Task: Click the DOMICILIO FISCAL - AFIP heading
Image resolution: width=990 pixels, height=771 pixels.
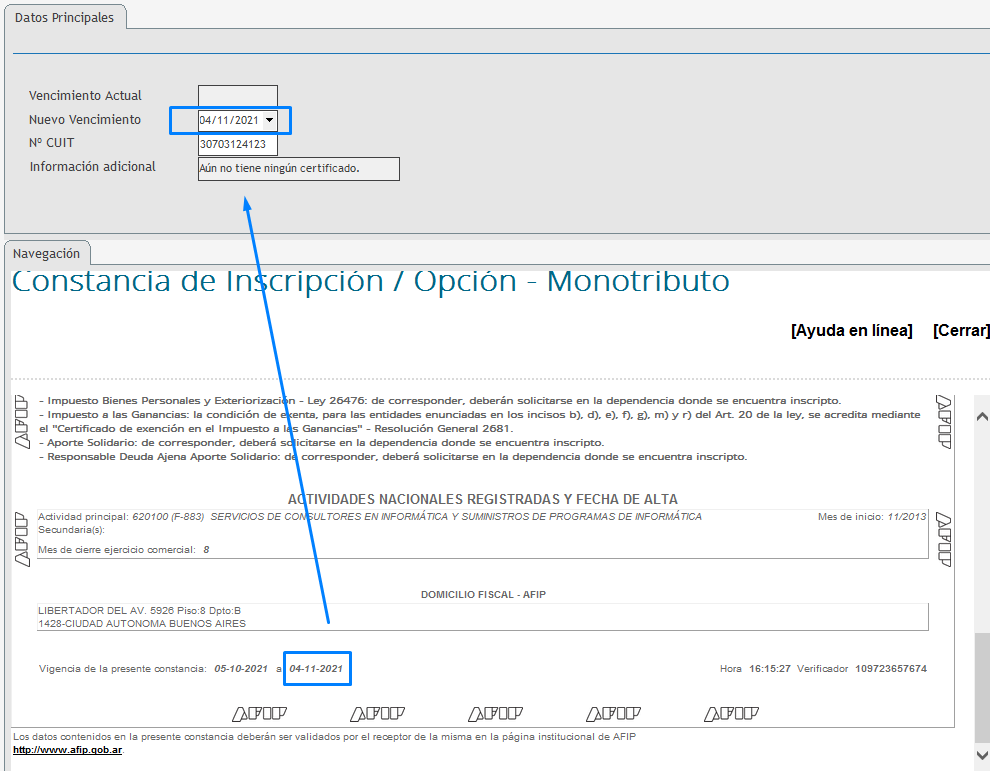Action: (483, 595)
